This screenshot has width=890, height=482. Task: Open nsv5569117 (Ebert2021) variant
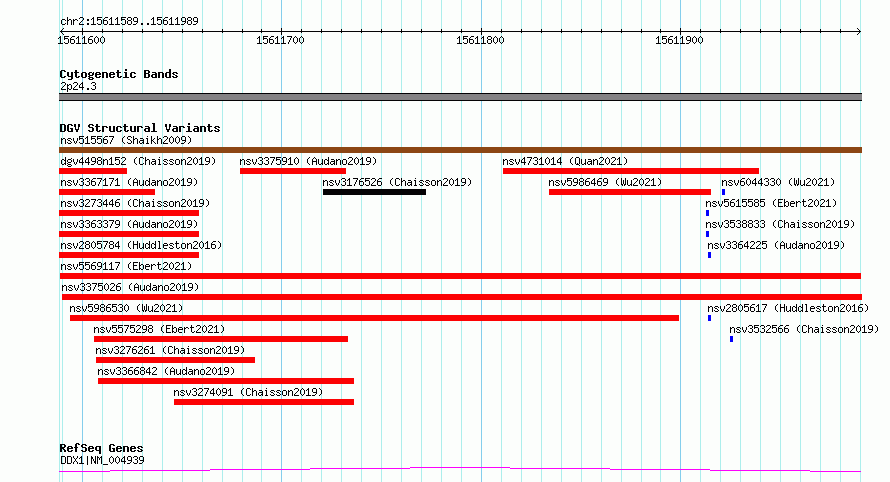126,266
